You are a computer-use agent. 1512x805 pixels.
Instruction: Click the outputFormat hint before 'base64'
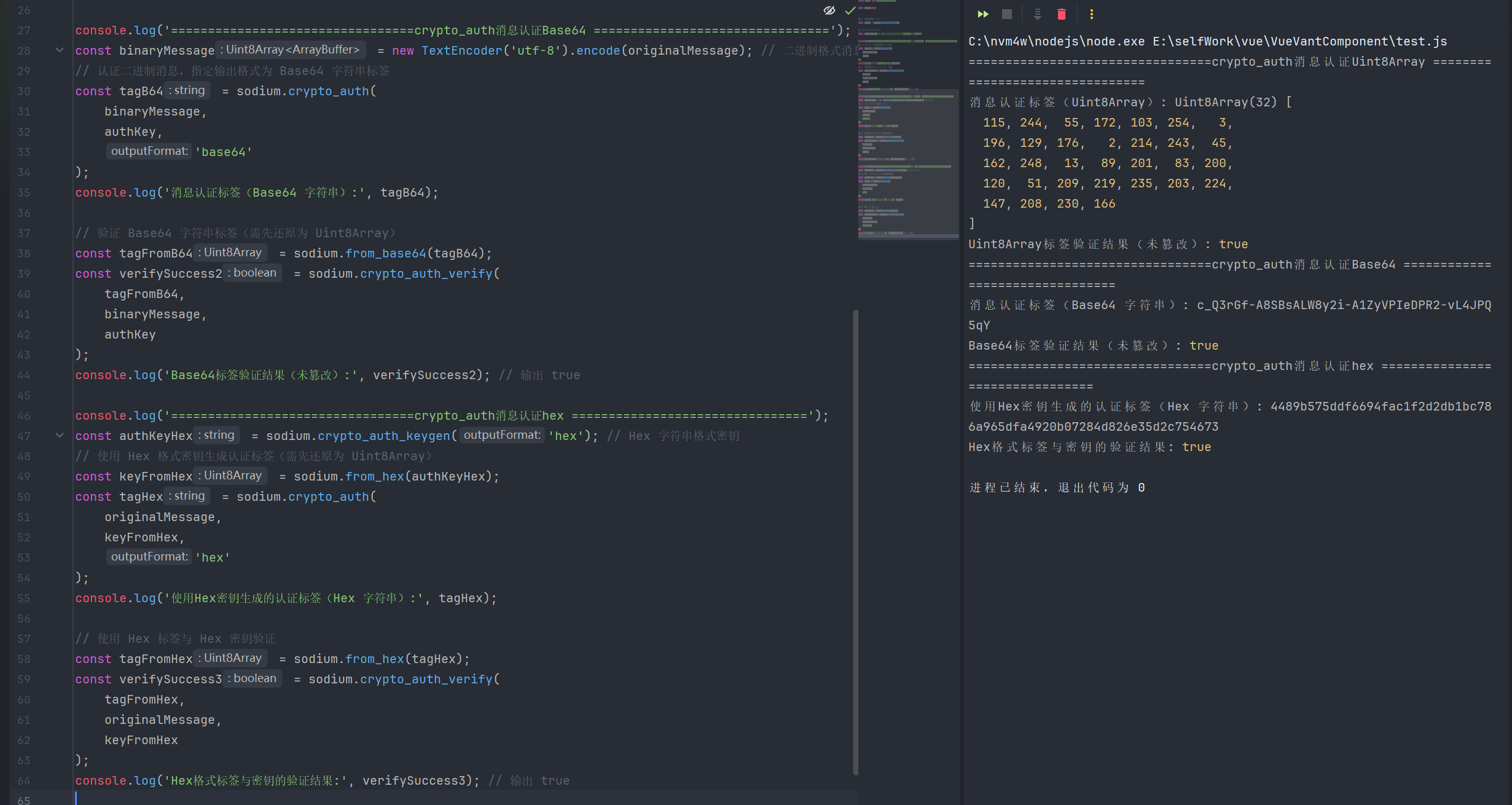pos(149,151)
